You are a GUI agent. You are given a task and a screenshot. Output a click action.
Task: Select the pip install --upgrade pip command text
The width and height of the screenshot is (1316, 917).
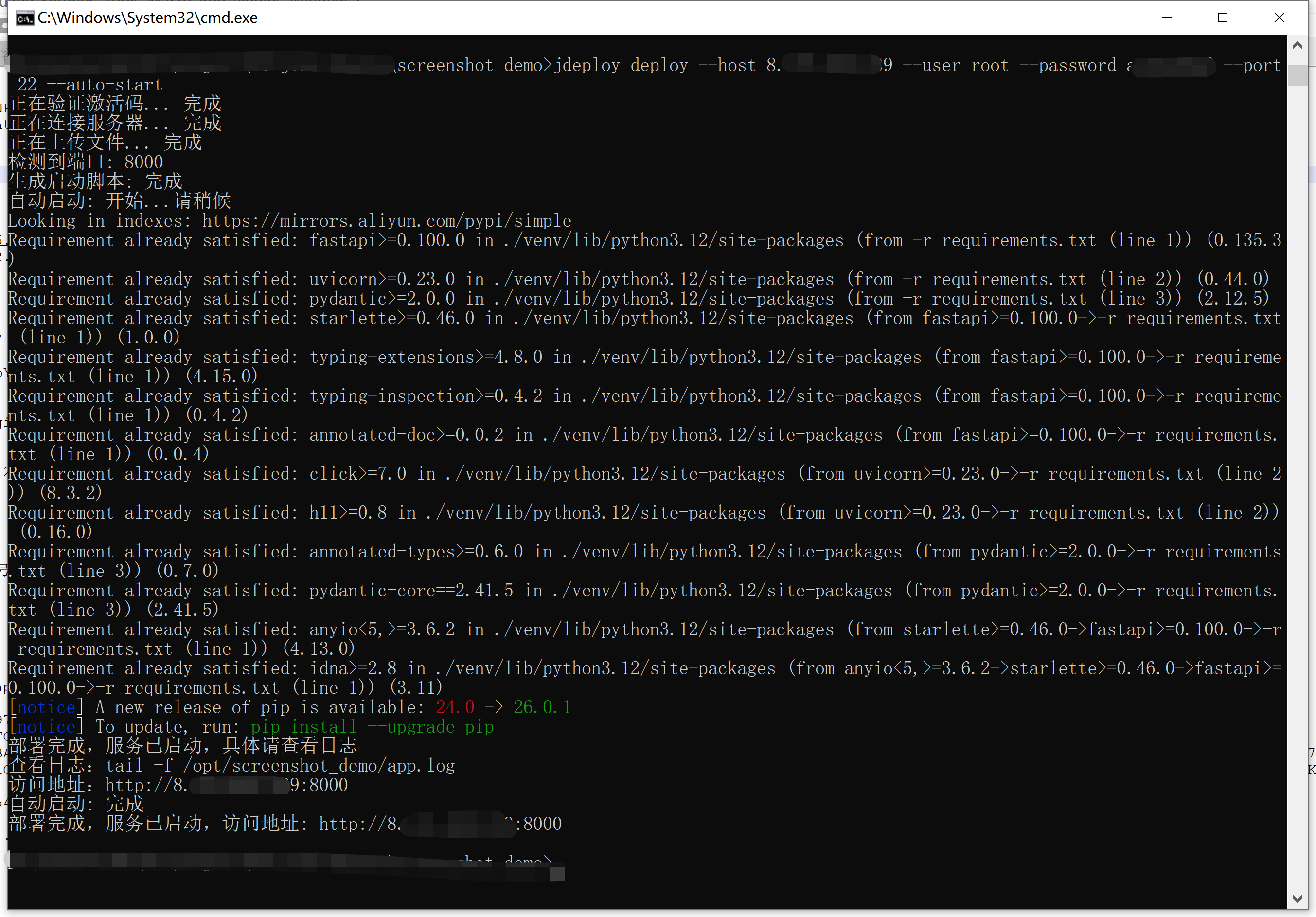pyautogui.click(x=372, y=727)
